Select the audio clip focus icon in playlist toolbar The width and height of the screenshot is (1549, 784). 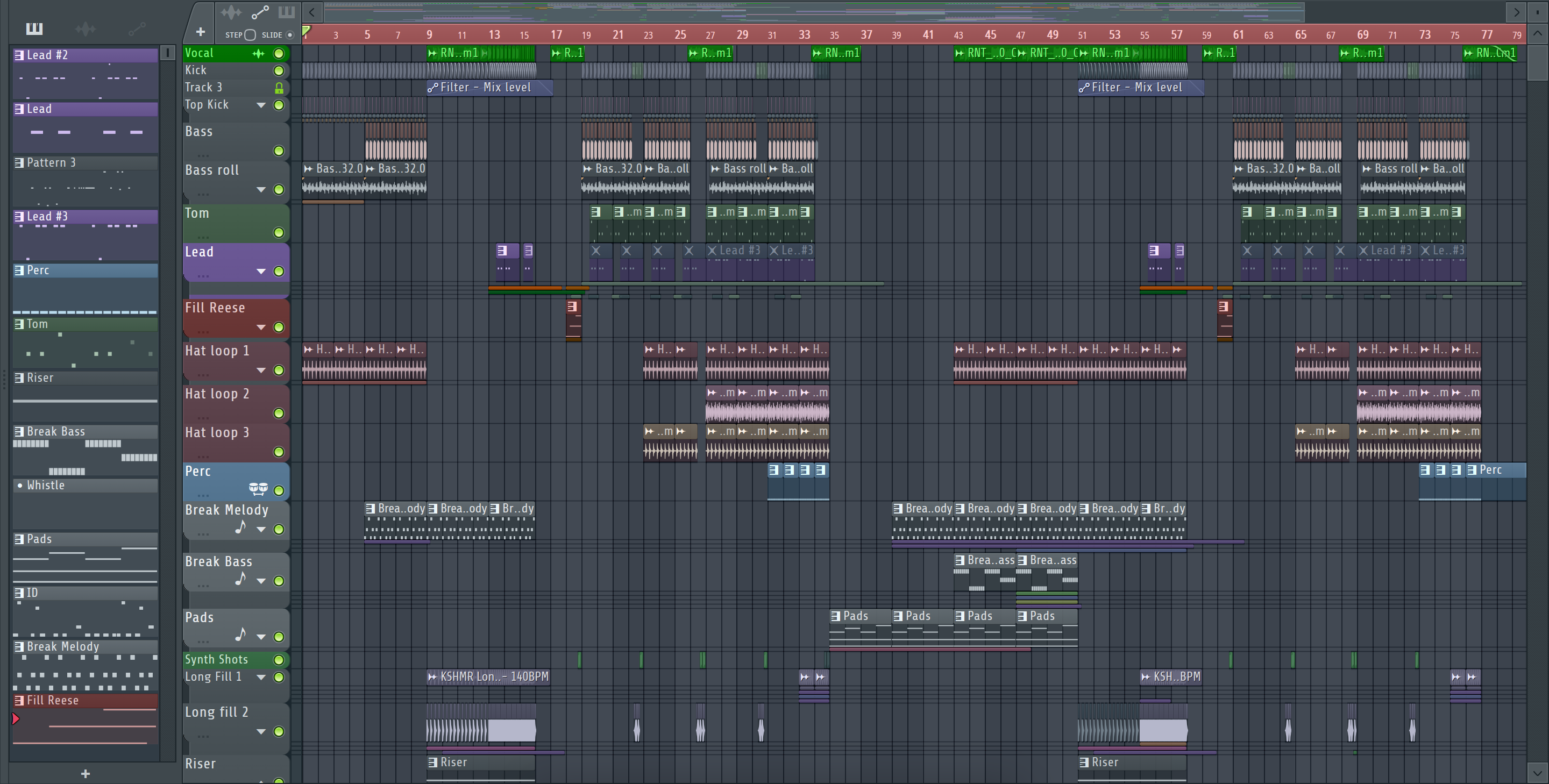[231, 12]
